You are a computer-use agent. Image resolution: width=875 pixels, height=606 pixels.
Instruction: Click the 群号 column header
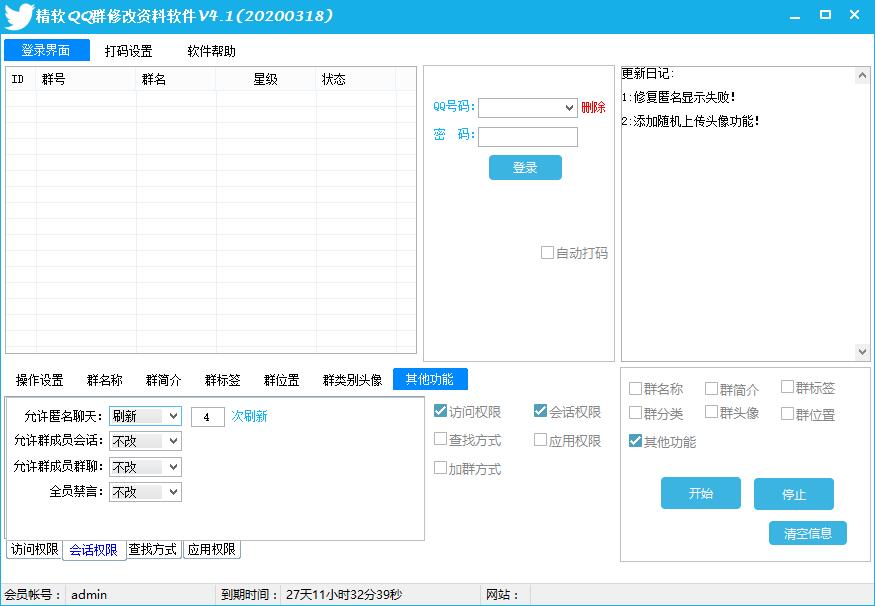coord(86,79)
